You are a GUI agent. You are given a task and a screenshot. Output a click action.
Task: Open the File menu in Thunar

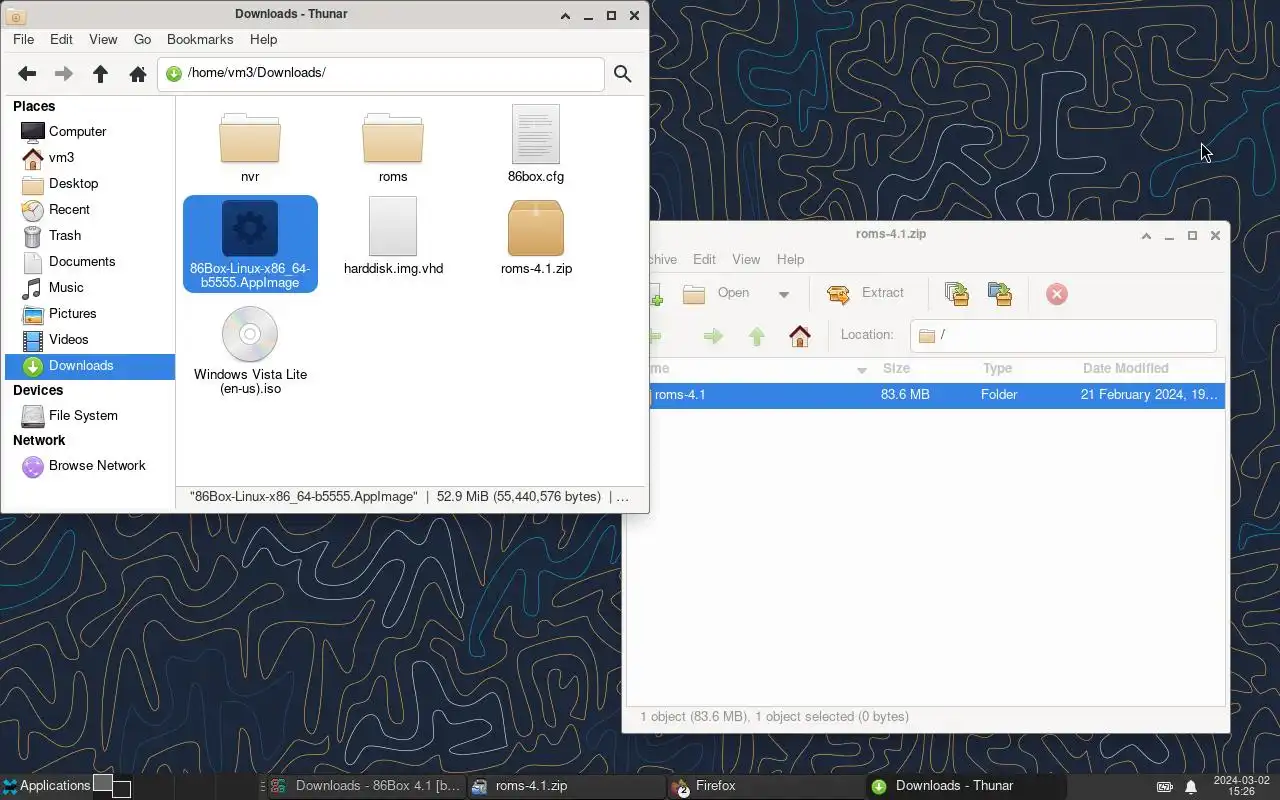[23, 39]
